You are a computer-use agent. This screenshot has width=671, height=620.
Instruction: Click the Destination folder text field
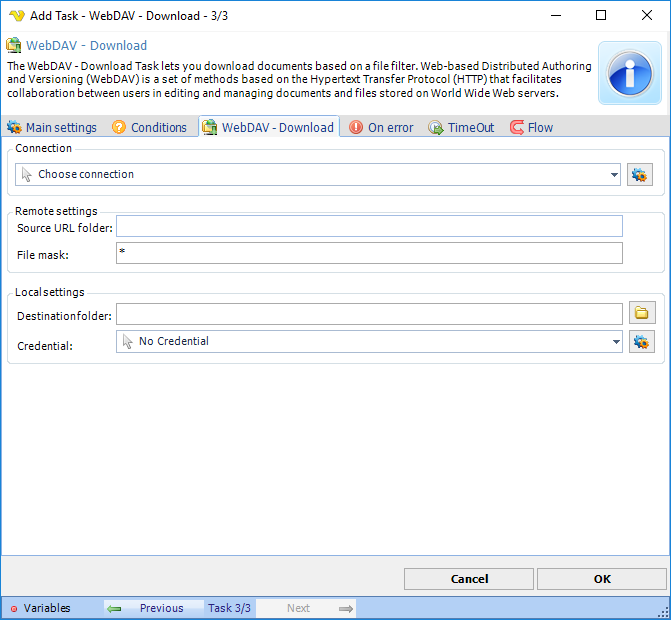(369, 314)
